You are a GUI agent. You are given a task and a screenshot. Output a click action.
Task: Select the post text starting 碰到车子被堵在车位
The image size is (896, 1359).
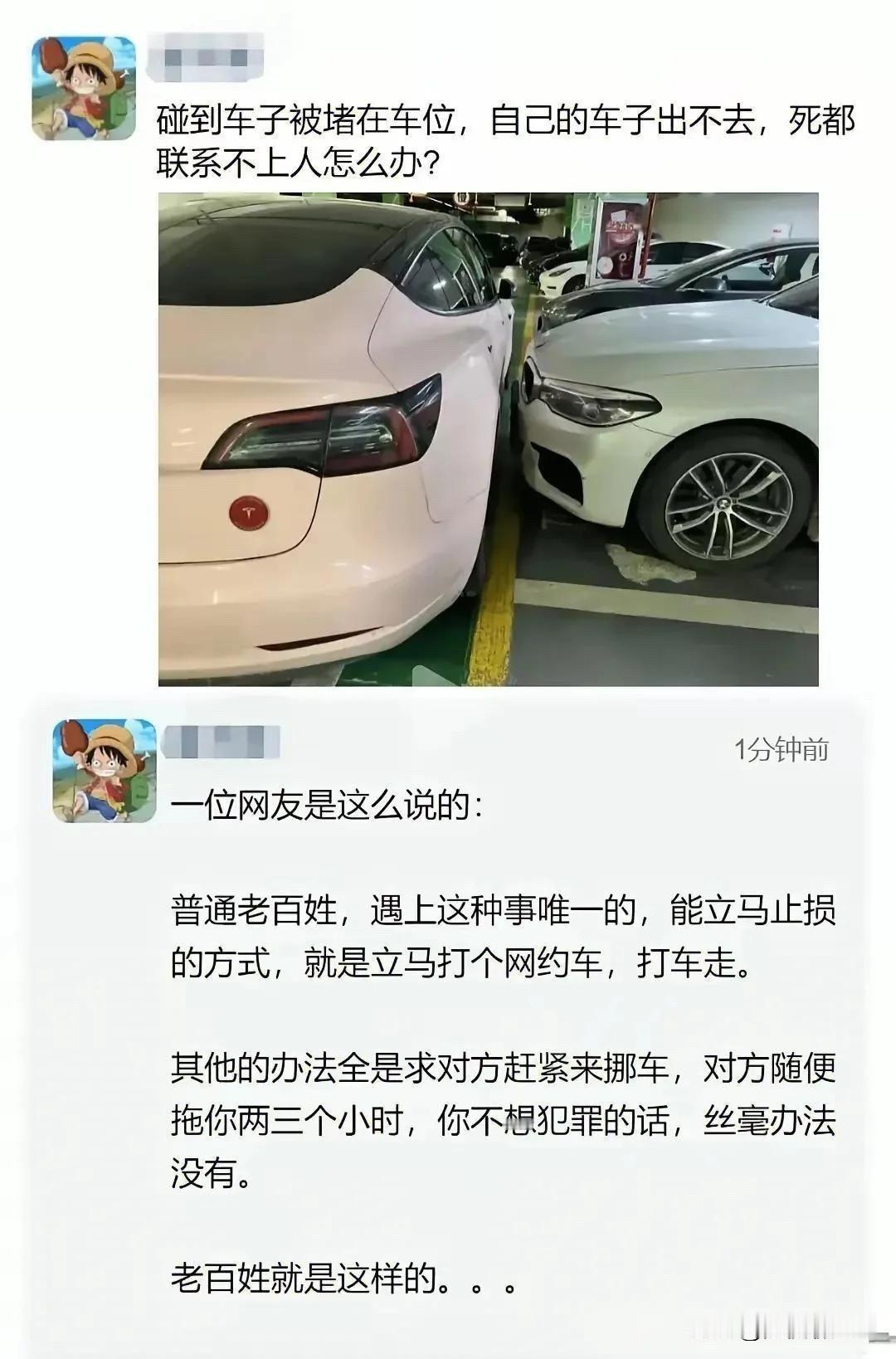click(x=506, y=142)
